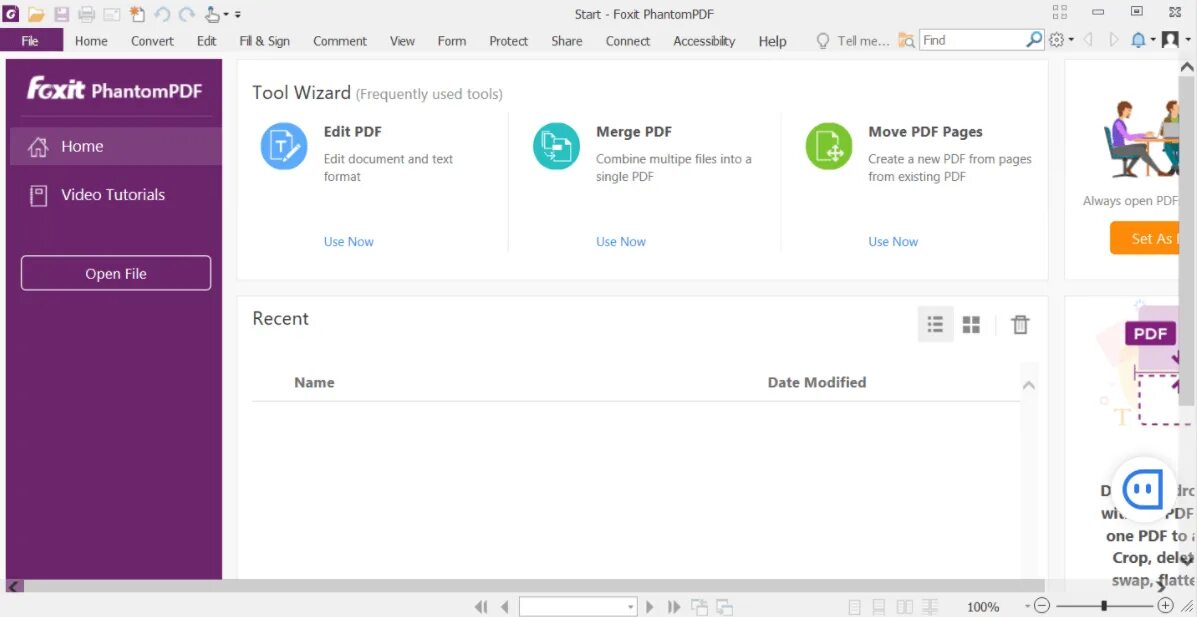1197x617 pixels.
Task: Click the magnifier search icon in Find box
Action: point(1034,39)
